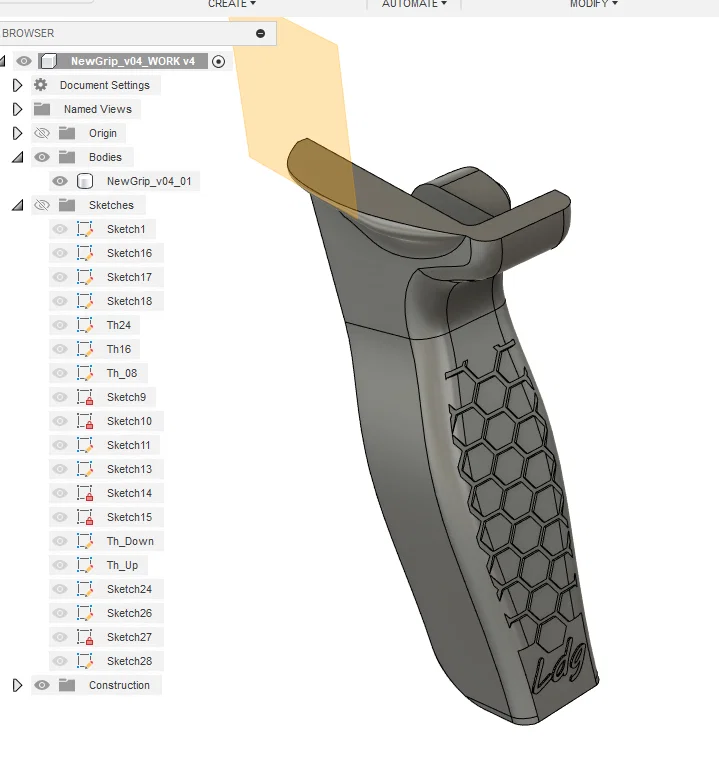719x765 pixels.
Task: Select the Th_Down sketch label
Action: (x=130, y=541)
